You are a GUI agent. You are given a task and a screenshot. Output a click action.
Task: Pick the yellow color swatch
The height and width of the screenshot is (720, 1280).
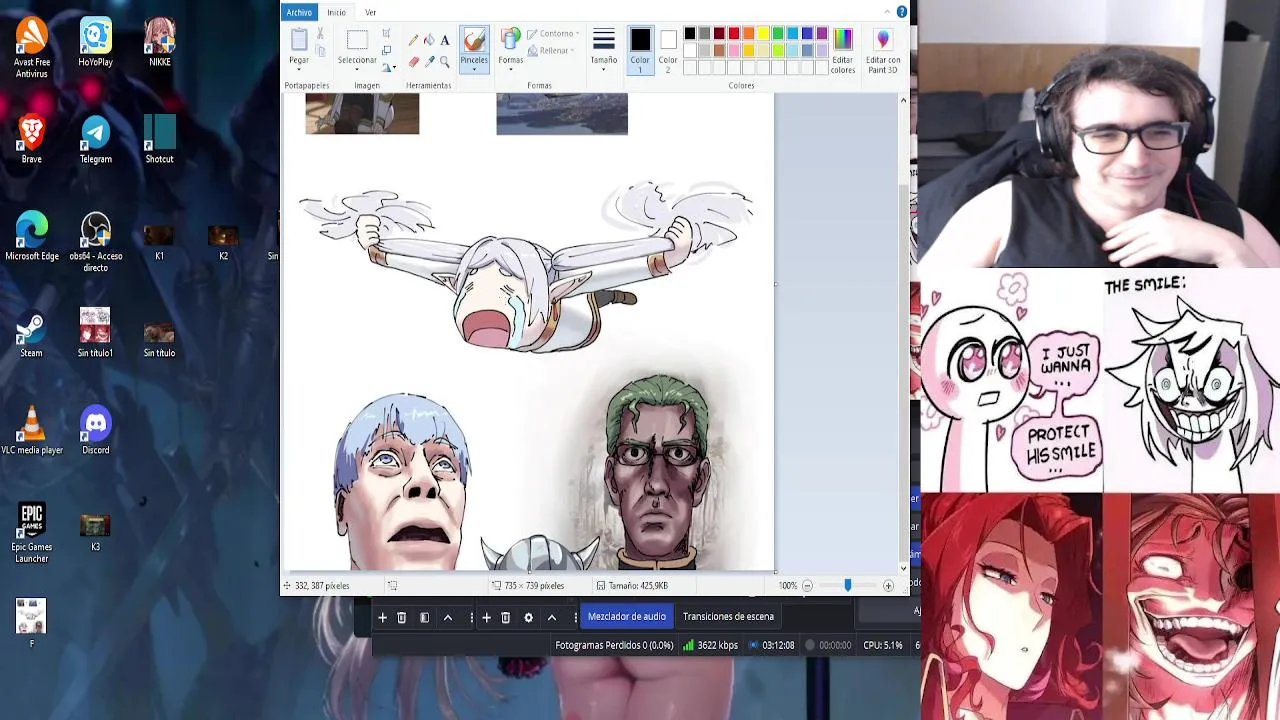pyautogui.click(x=763, y=34)
